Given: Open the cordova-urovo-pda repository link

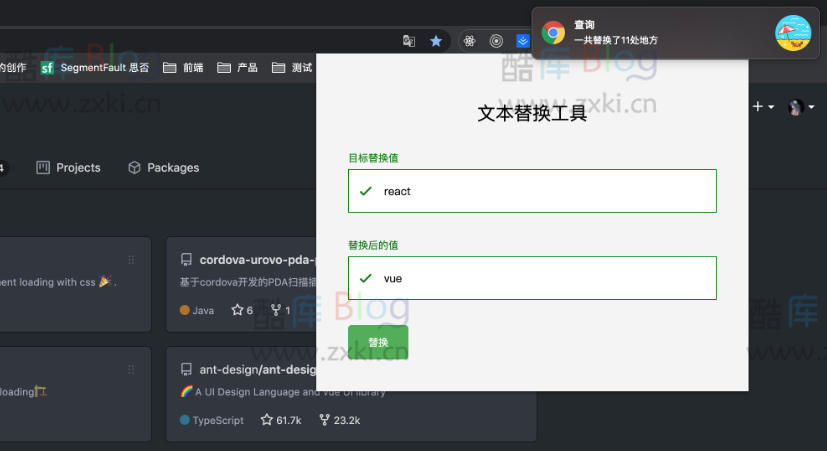Looking at the screenshot, I should coord(257,260).
